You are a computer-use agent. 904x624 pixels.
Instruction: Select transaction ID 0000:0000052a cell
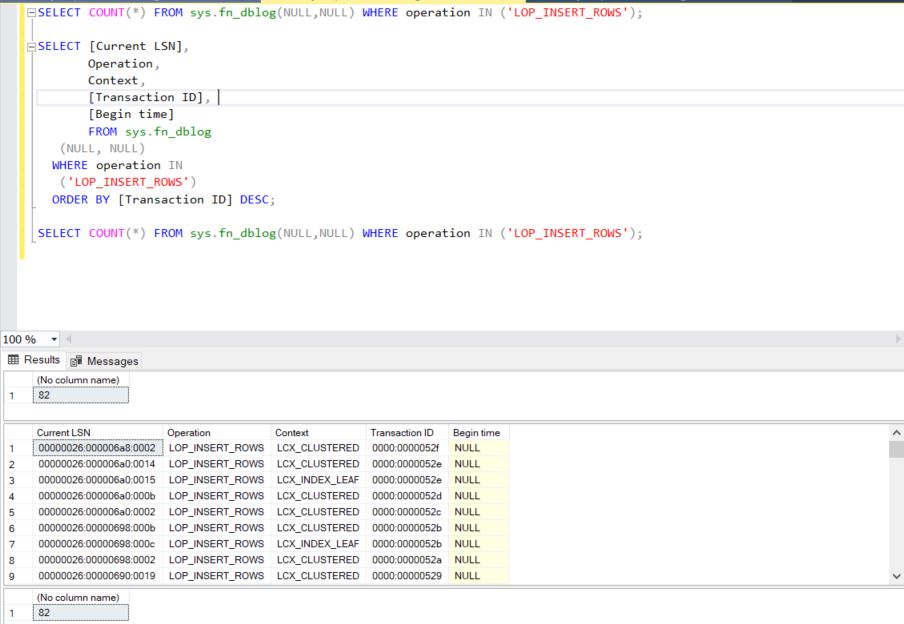(x=408, y=560)
